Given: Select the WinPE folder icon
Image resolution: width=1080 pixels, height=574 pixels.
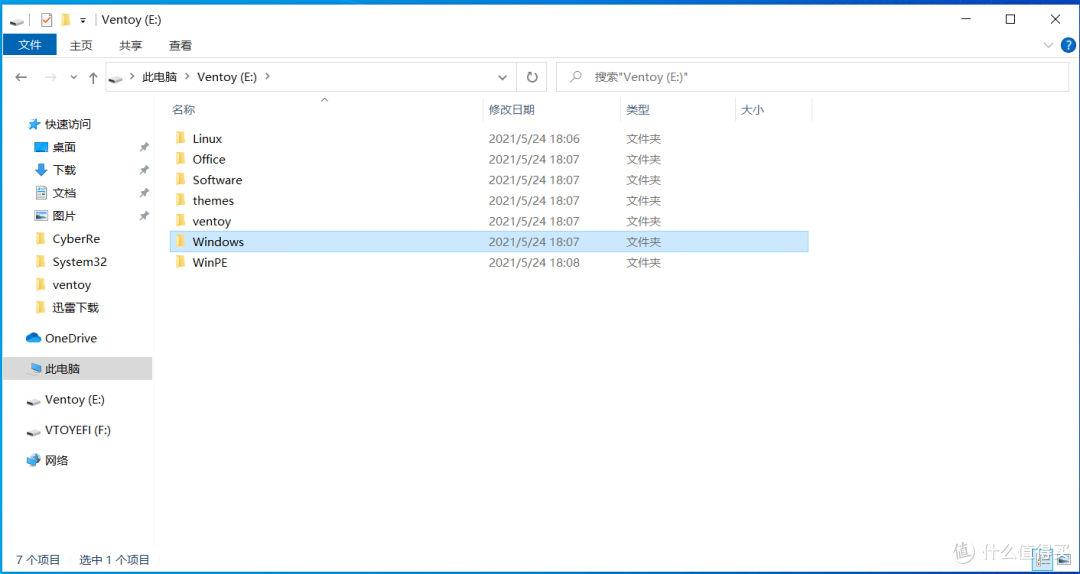Looking at the screenshot, I should click(x=180, y=262).
